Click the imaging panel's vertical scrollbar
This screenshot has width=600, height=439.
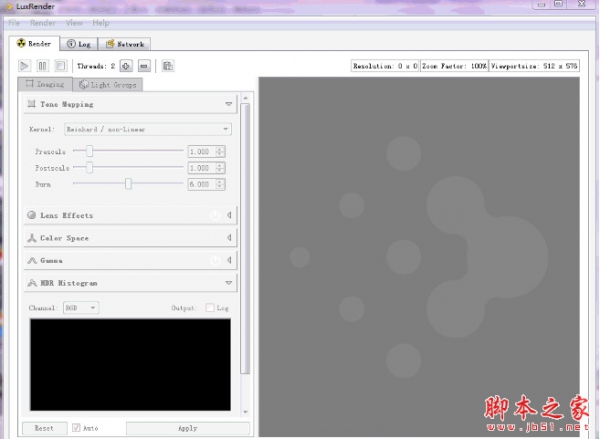pos(245,238)
